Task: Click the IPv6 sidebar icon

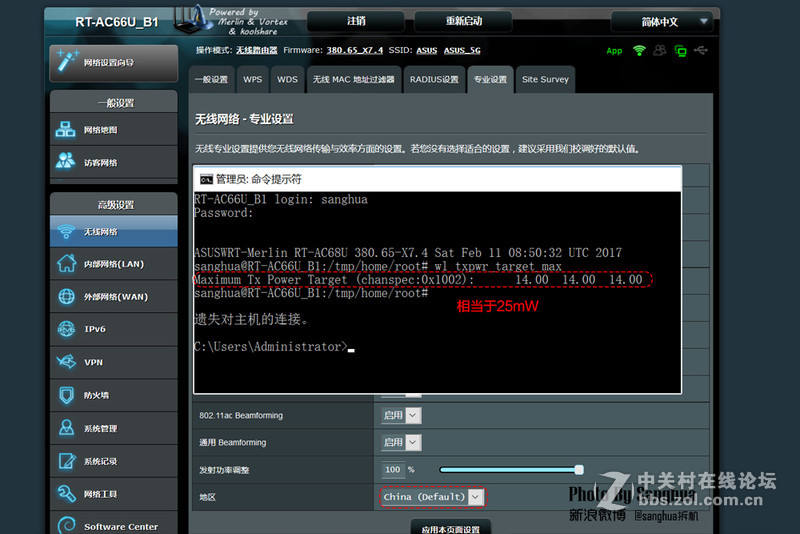Action: (66, 329)
